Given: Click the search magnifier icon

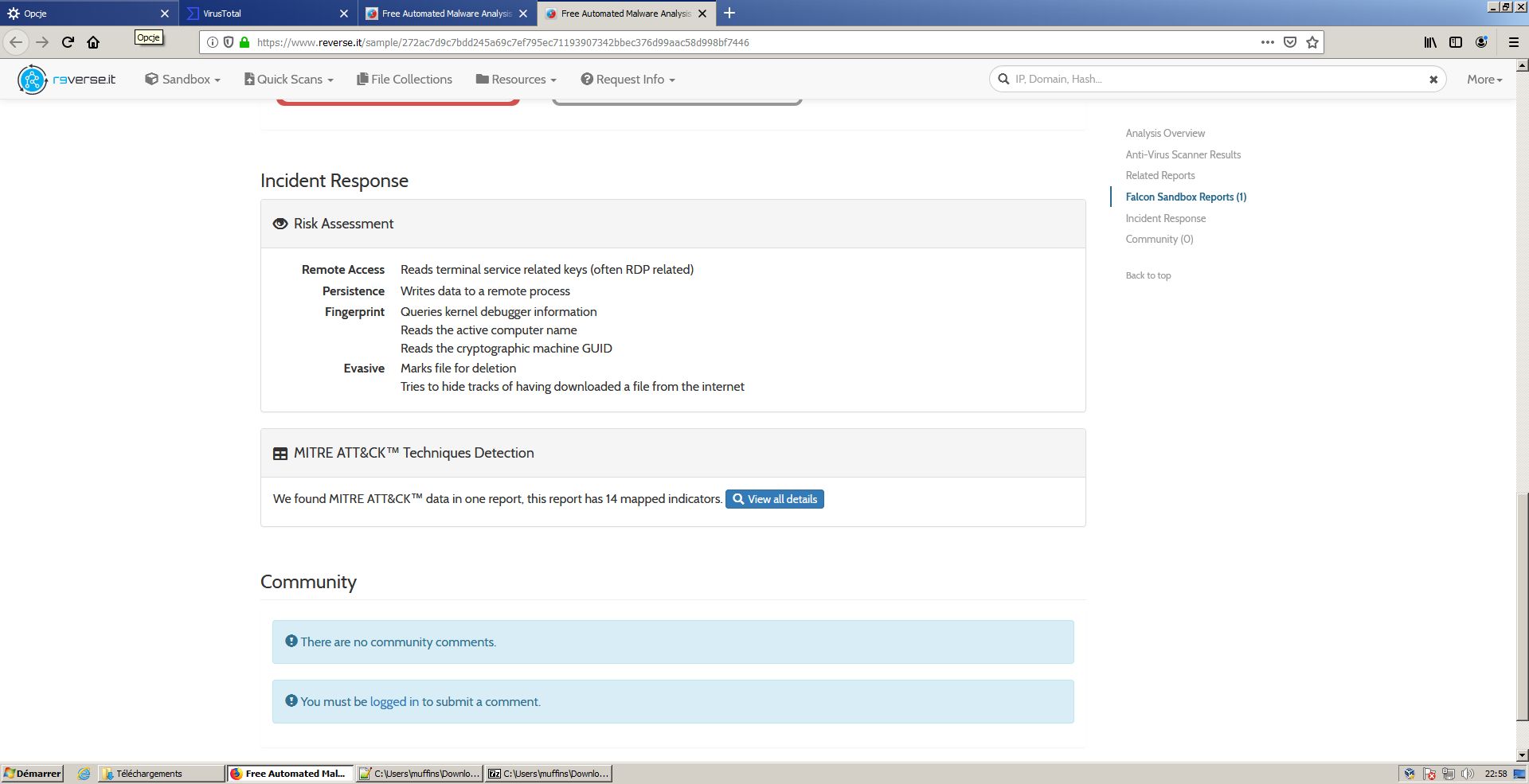Looking at the screenshot, I should pos(1003,79).
